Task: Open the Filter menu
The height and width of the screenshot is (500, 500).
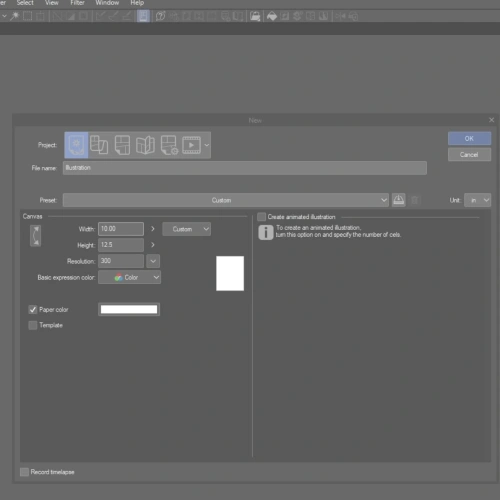Action: click(77, 3)
